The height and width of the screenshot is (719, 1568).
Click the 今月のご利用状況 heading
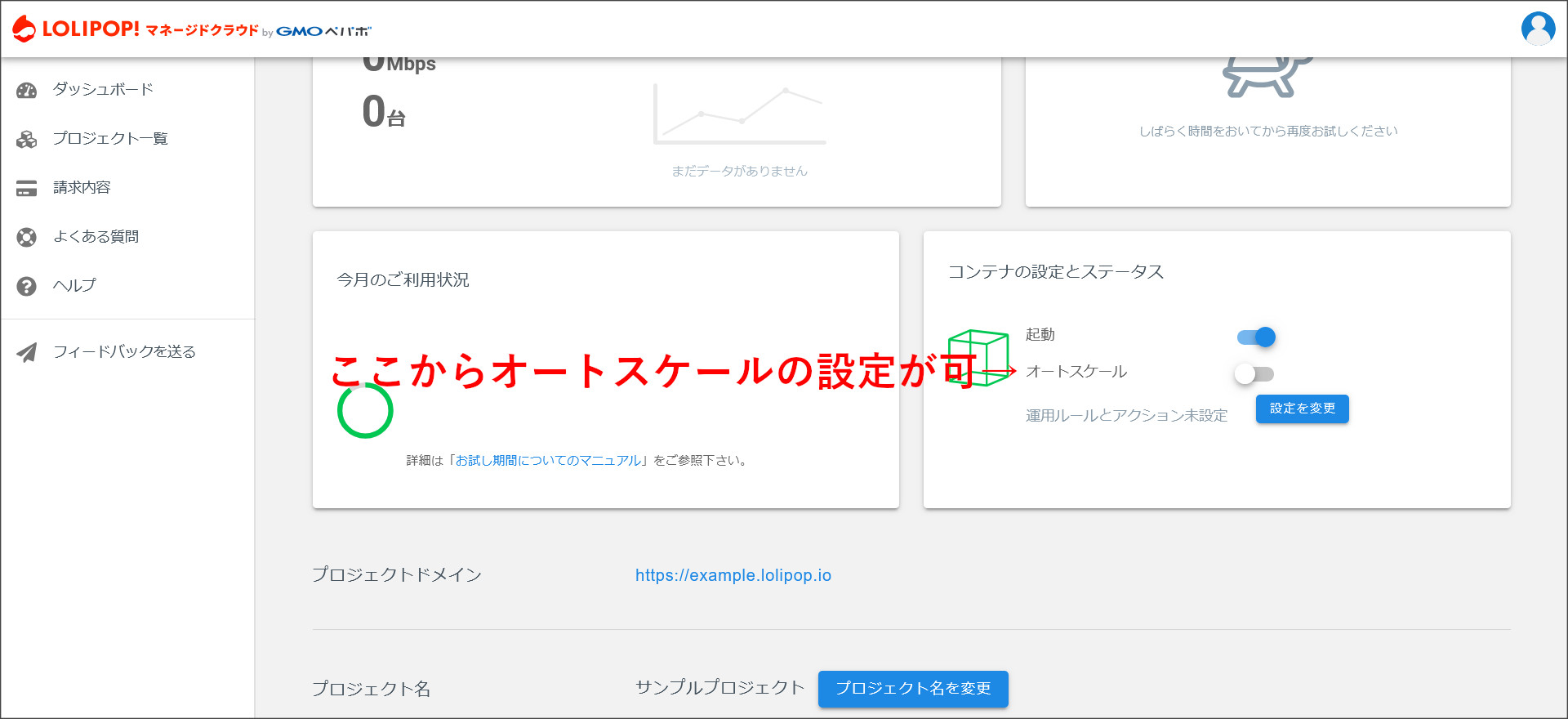pyautogui.click(x=403, y=280)
